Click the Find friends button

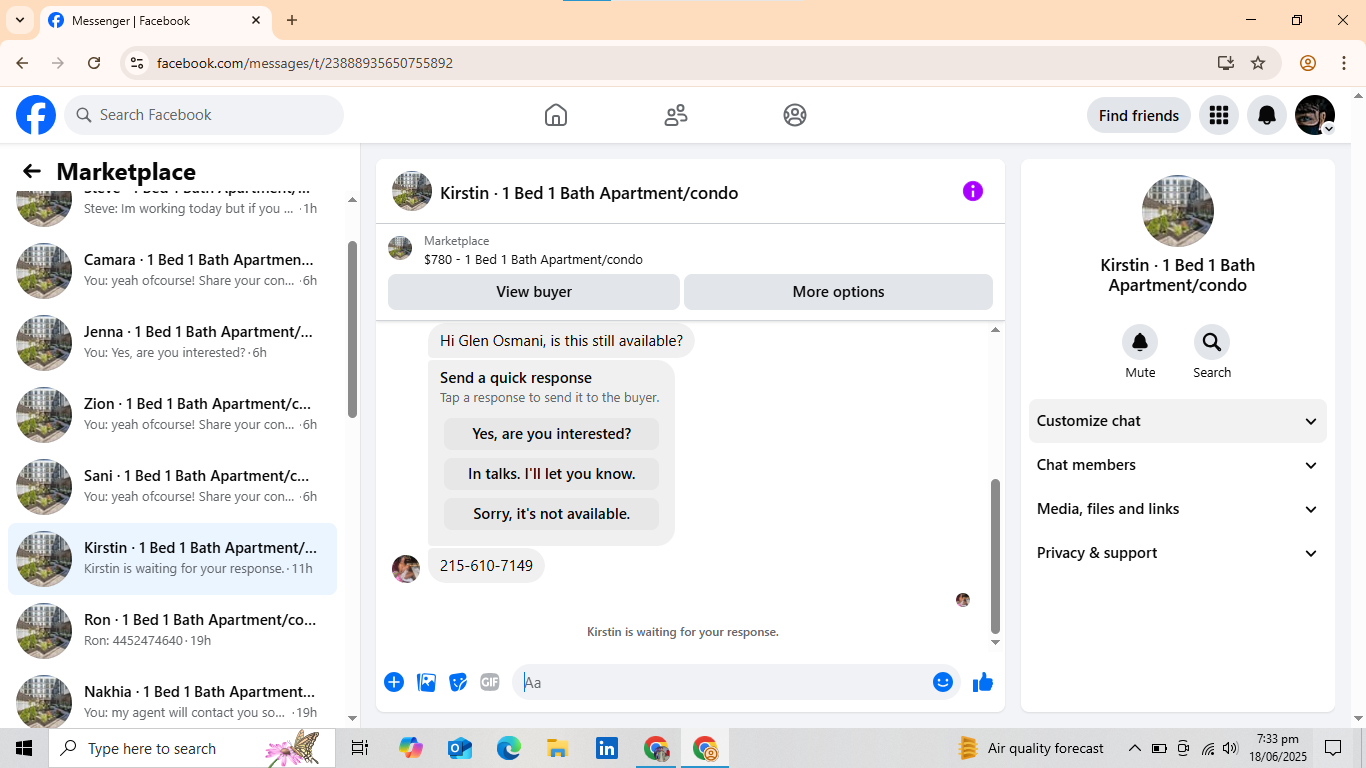pos(1139,115)
